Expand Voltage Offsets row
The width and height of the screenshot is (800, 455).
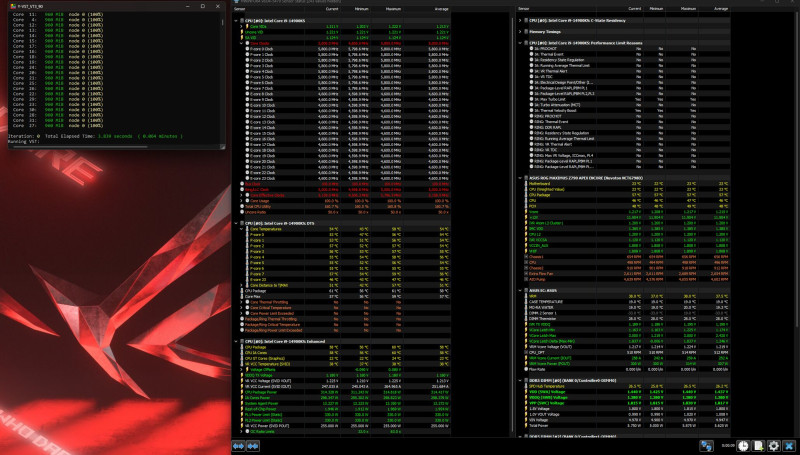(x=241, y=369)
